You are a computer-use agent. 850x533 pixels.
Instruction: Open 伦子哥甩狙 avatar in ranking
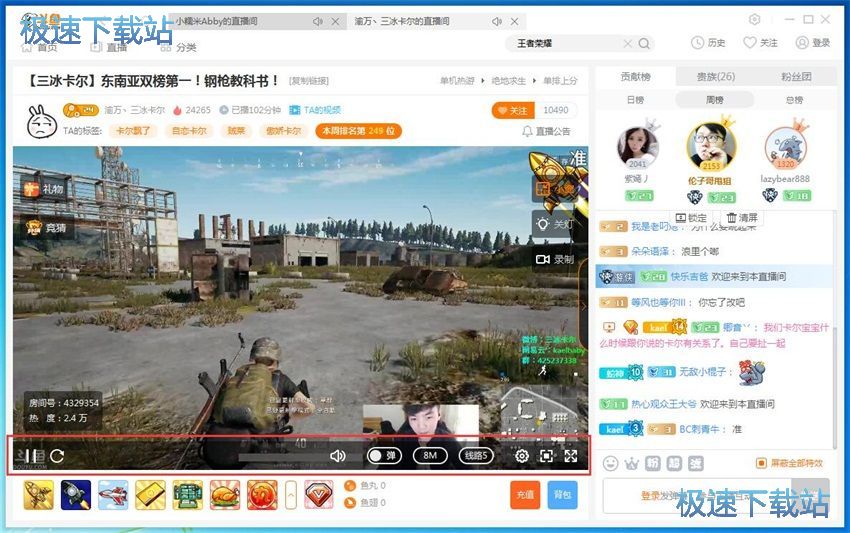(711, 146)
